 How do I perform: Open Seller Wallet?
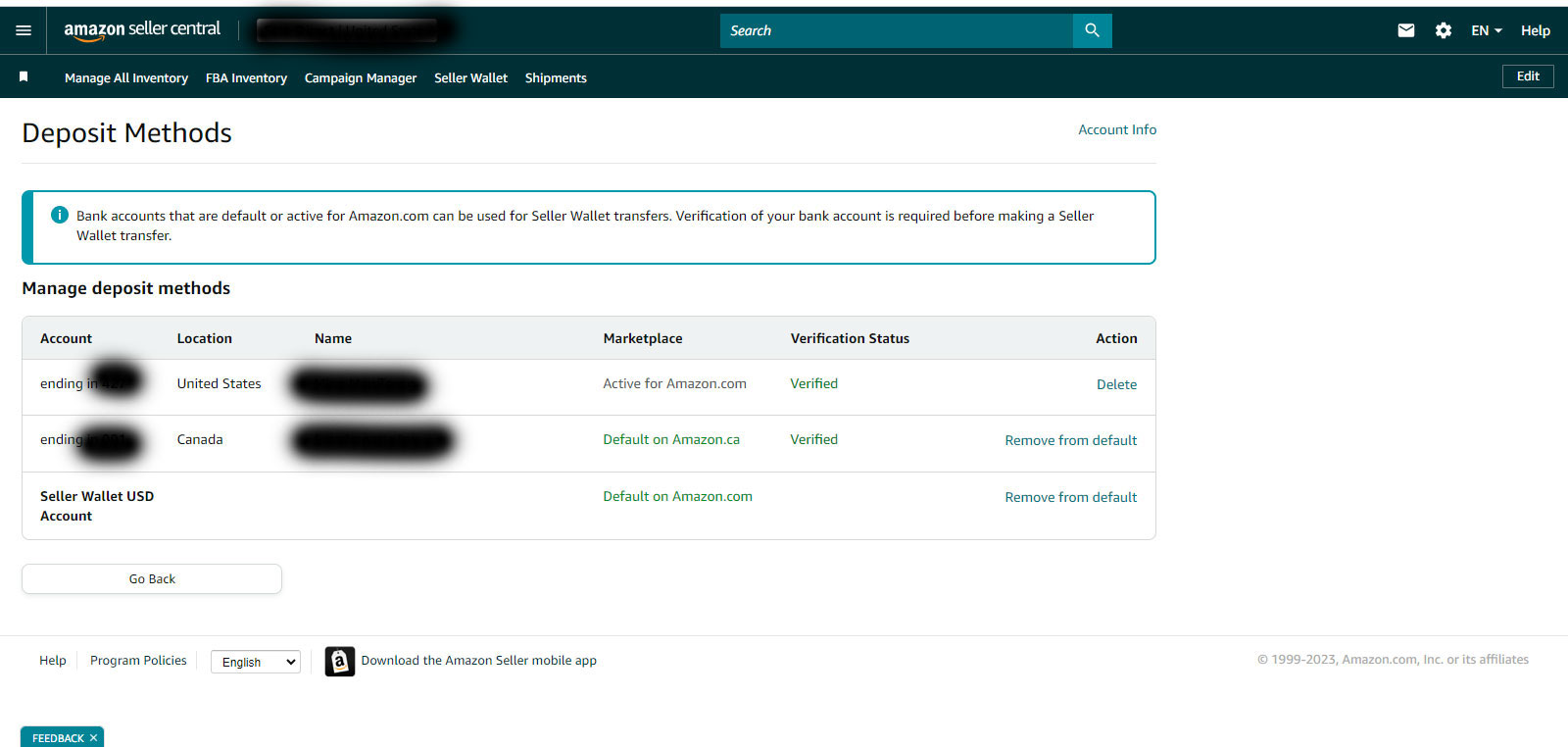click(x=470, y=77)
